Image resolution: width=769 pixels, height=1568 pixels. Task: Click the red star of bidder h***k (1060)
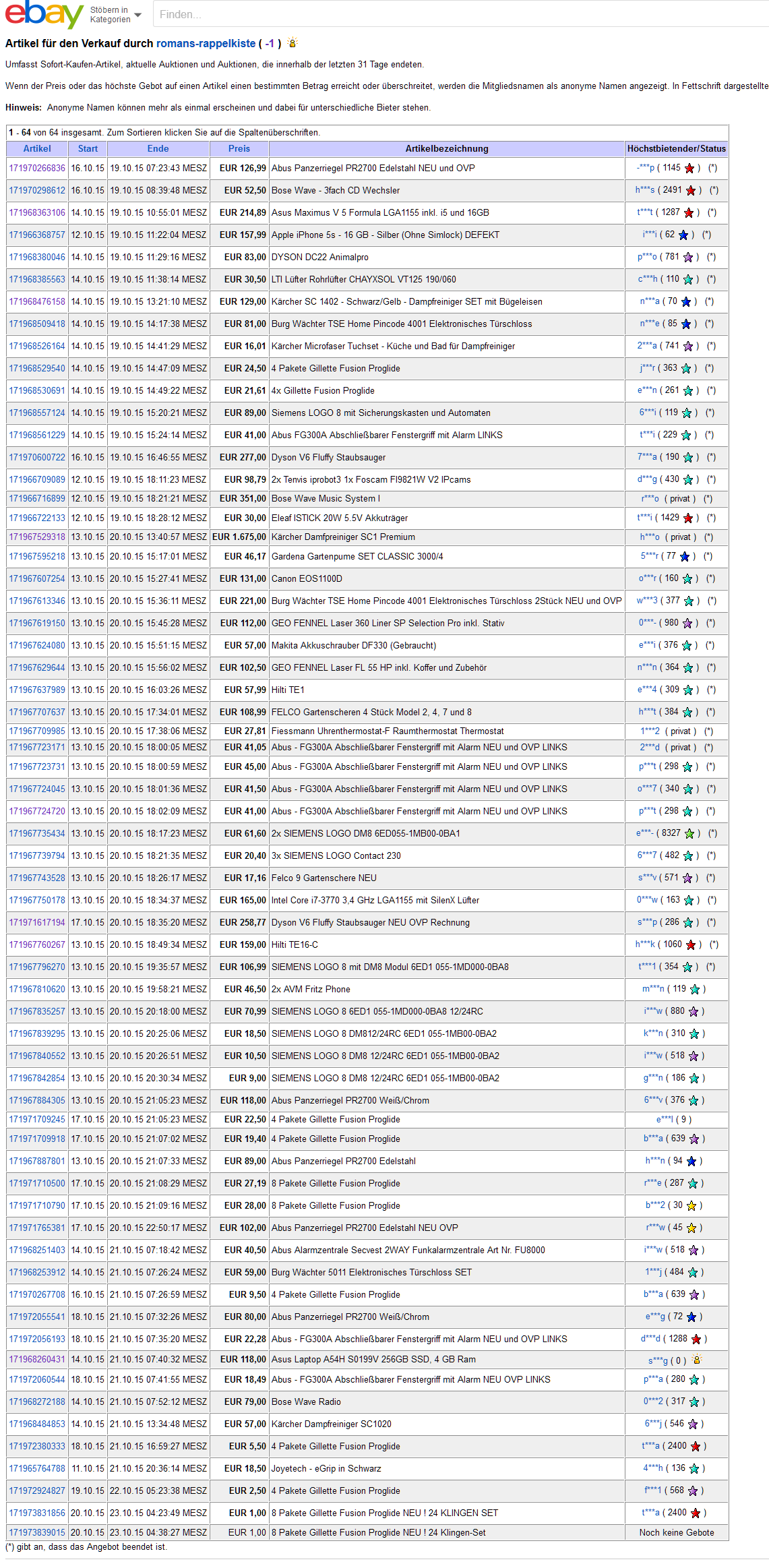click(x=691, y=945)
